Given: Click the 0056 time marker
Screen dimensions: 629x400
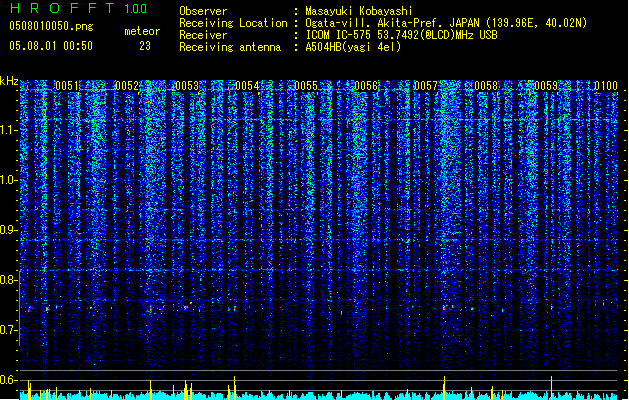Looking at the screenshot, I should (366, 86).
